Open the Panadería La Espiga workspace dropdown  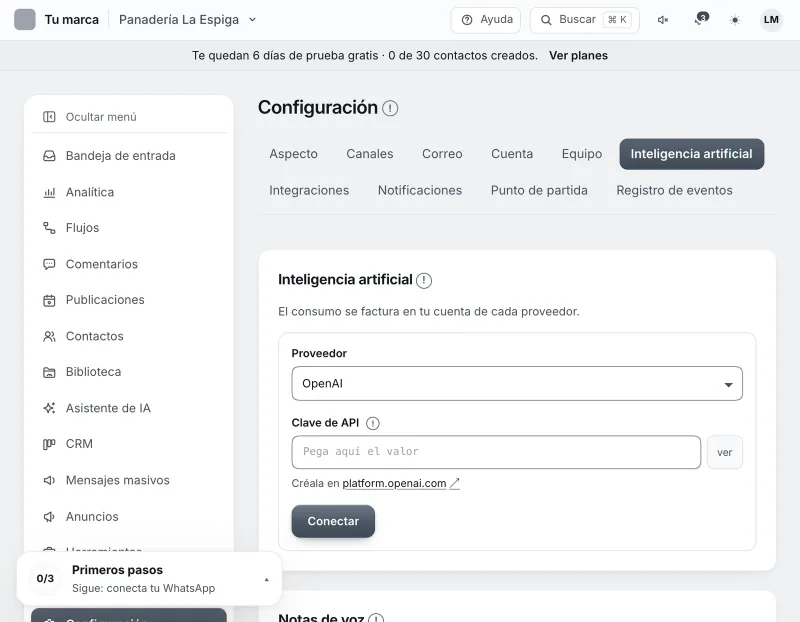pos(187,20)
